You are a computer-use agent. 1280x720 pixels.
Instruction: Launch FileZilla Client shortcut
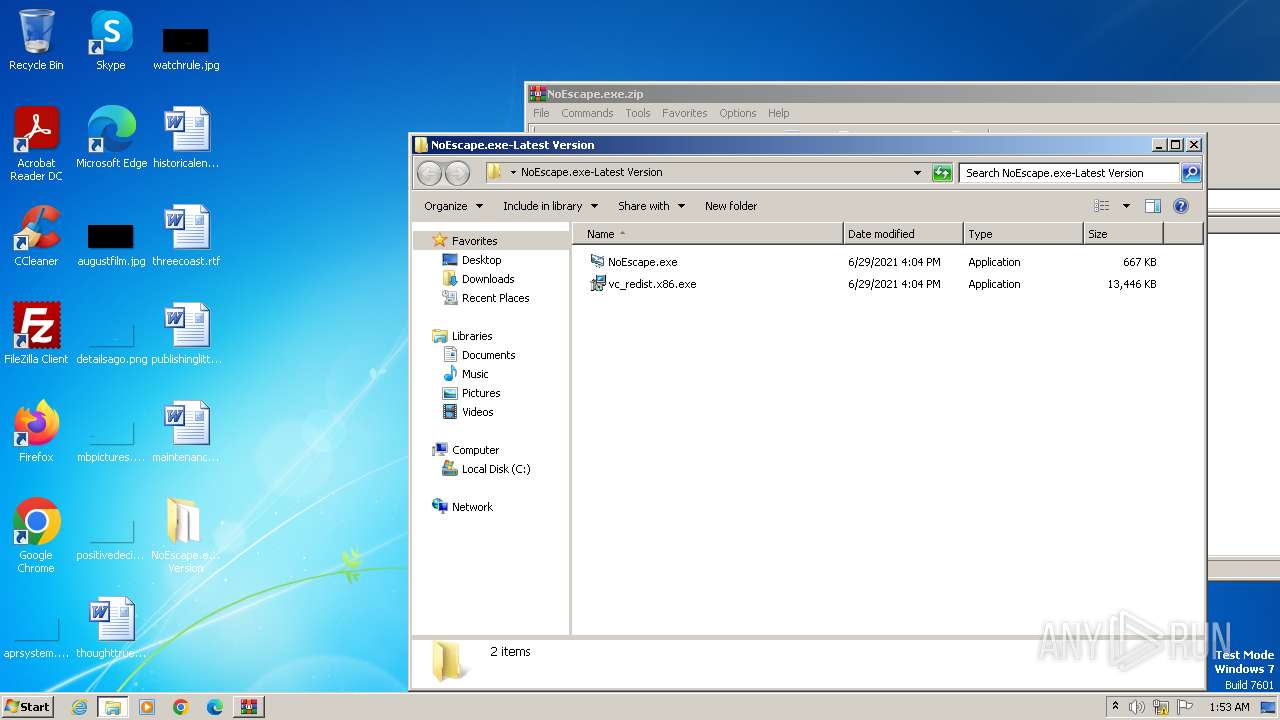pos(36,333)
